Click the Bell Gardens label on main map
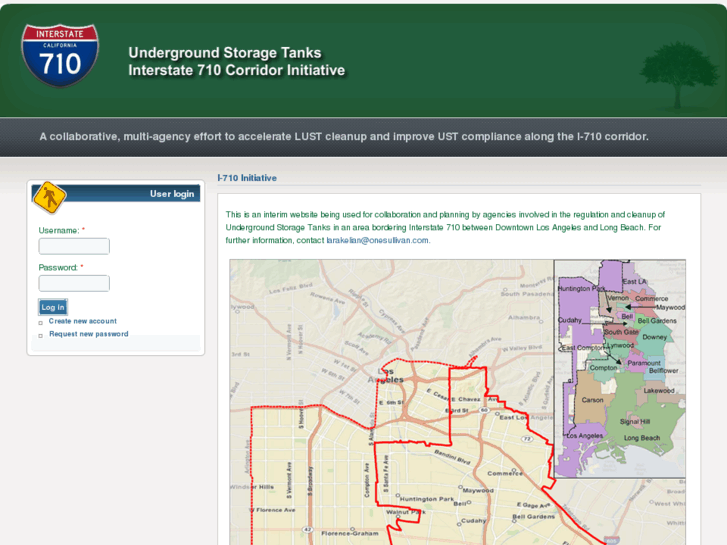Image resolution: width=727 pixels, height=545 pixels. point(533,516)
